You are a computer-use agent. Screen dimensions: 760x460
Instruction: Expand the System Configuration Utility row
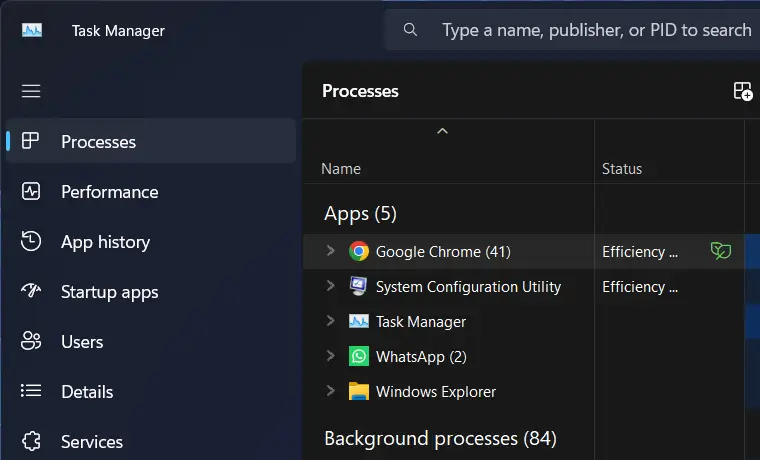coord(331,286)
